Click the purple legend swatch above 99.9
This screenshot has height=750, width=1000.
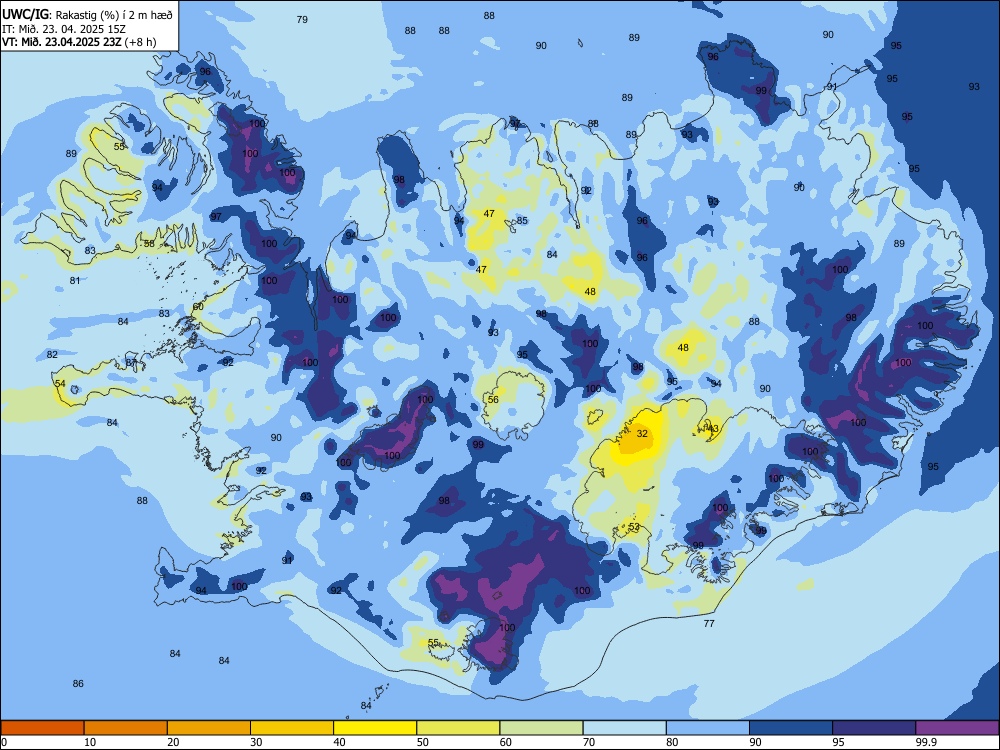pyautogui.click(x=957, y=728)
